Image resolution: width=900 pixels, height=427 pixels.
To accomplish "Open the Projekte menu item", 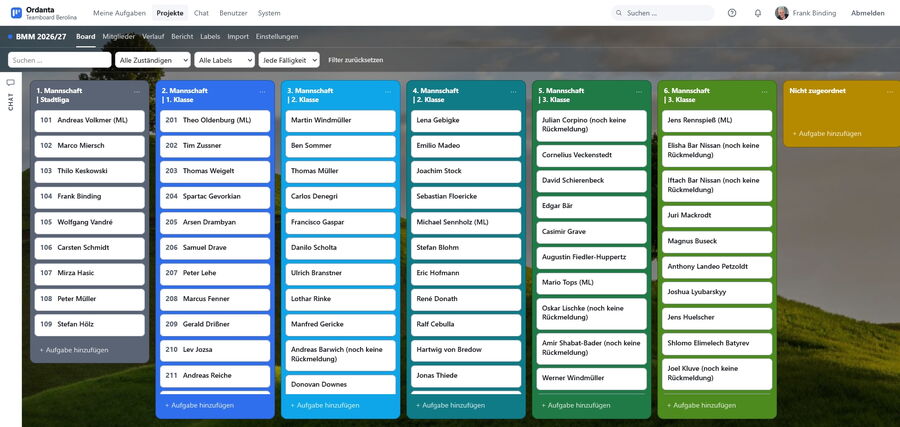I will 170,13.
